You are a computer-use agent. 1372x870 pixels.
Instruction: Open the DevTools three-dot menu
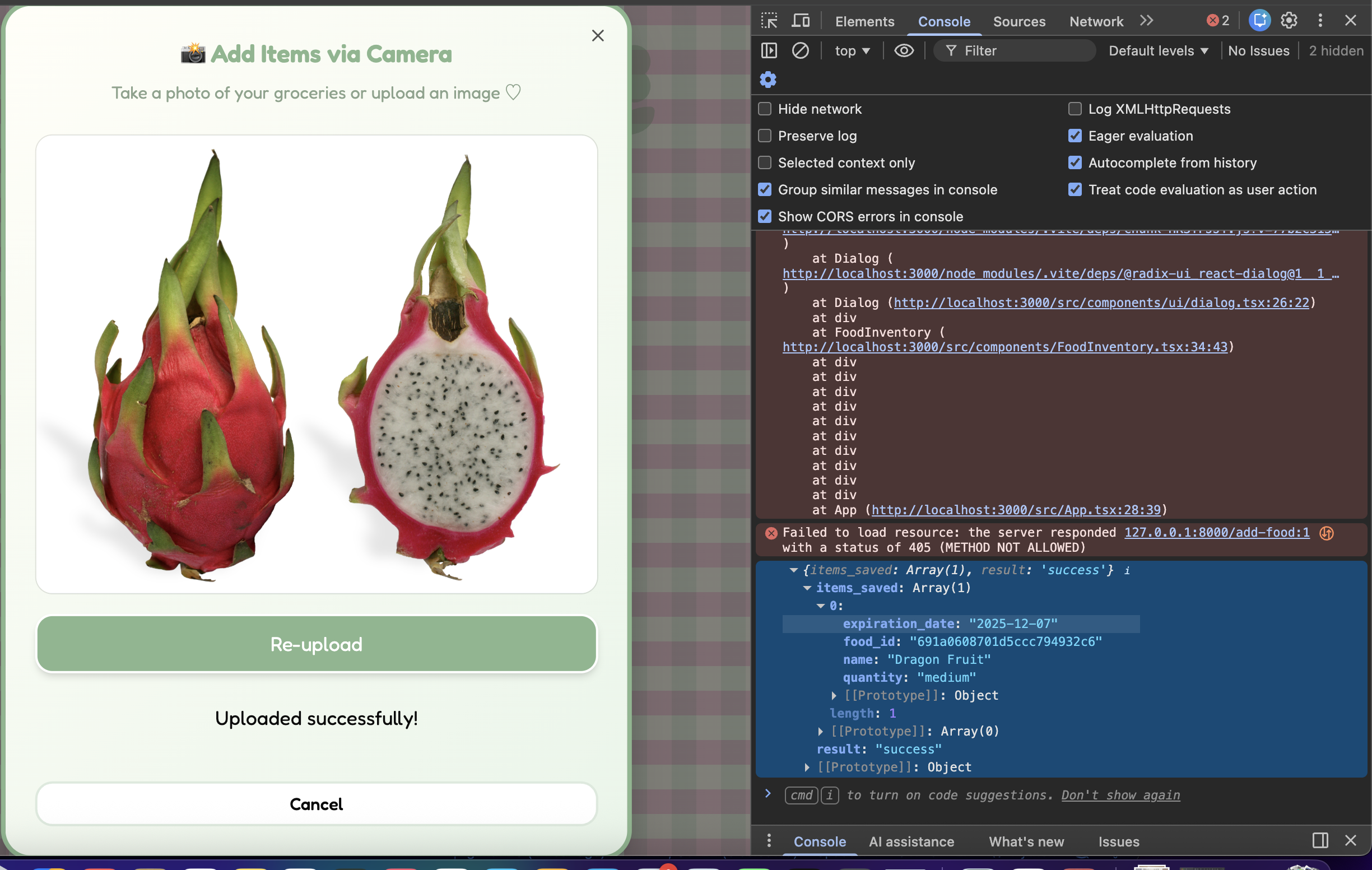click(1320, 21)
